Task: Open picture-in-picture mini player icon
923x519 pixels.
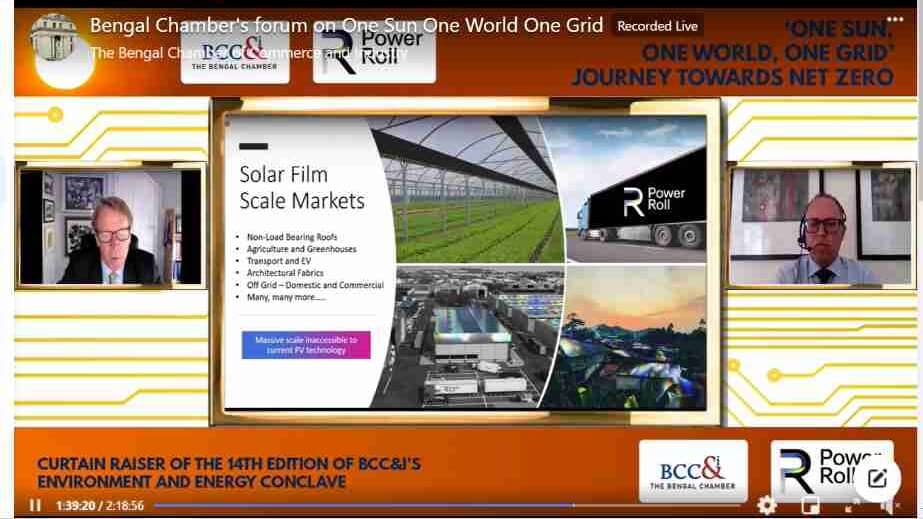Action: pyautogui.click(x=811, y=505)
